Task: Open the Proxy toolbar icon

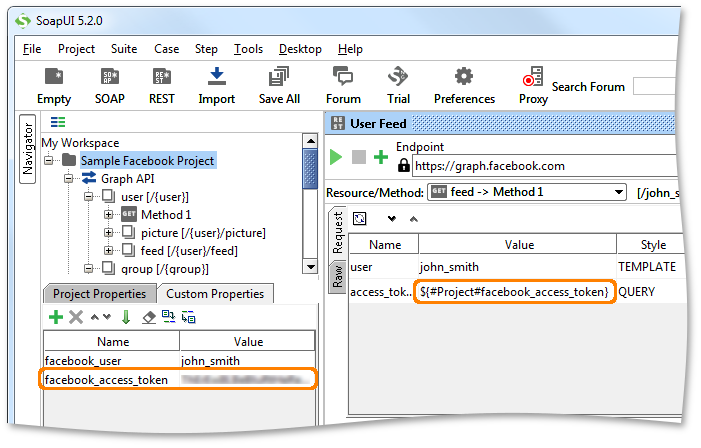Action: 533,86
